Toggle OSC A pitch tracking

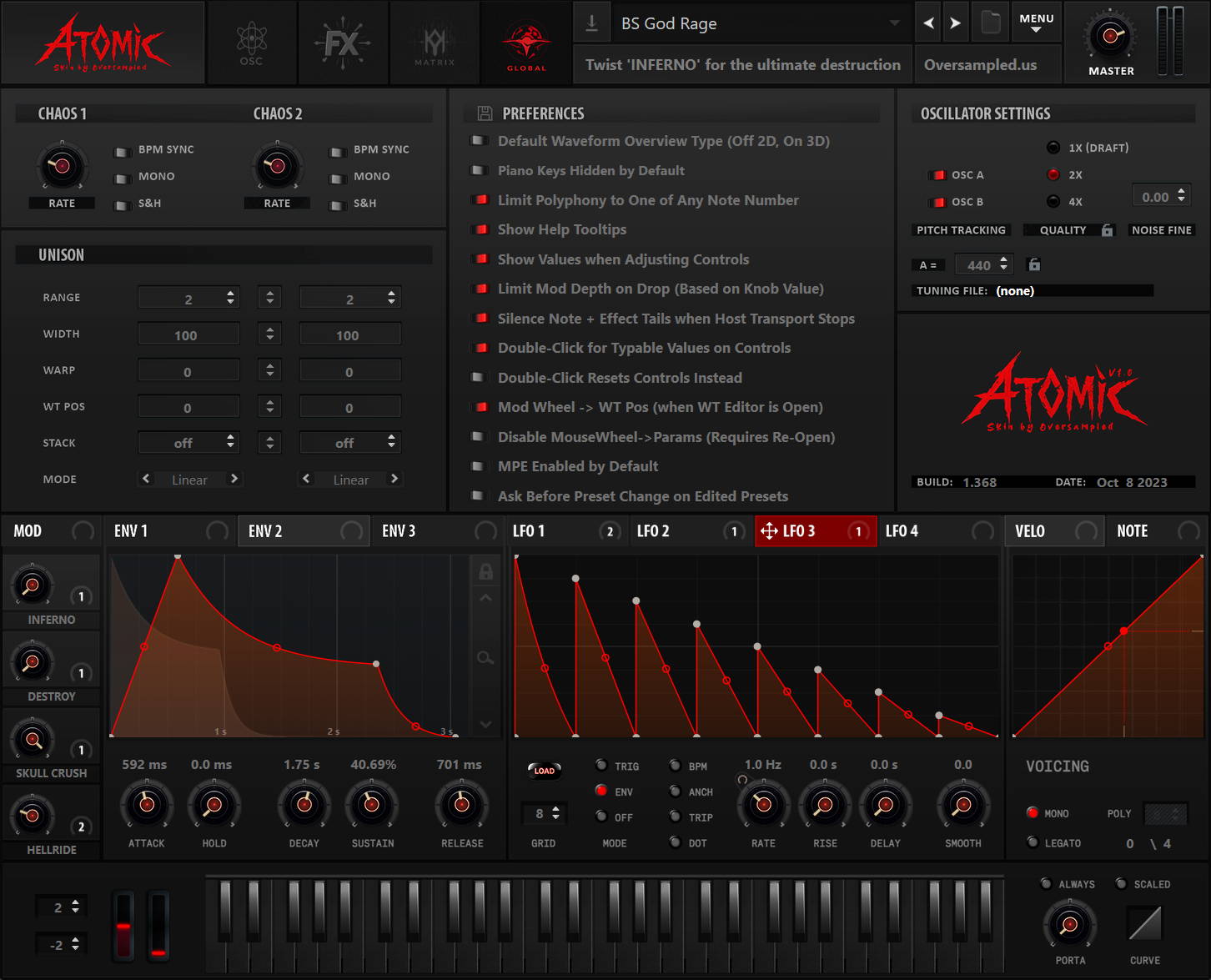click(937, 175)
